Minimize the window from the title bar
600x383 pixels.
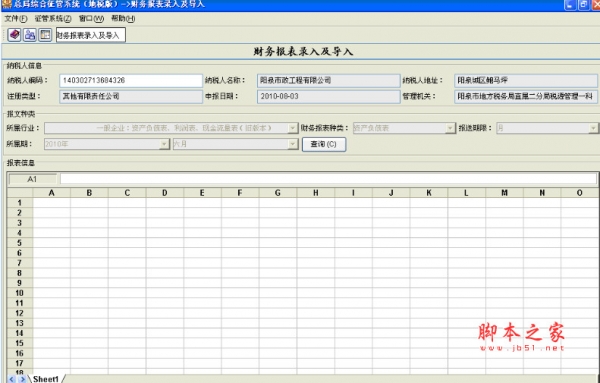pos(570,5)
